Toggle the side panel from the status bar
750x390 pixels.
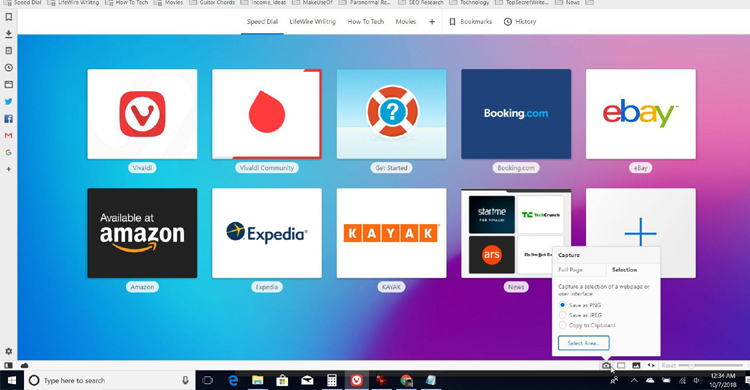8,366
